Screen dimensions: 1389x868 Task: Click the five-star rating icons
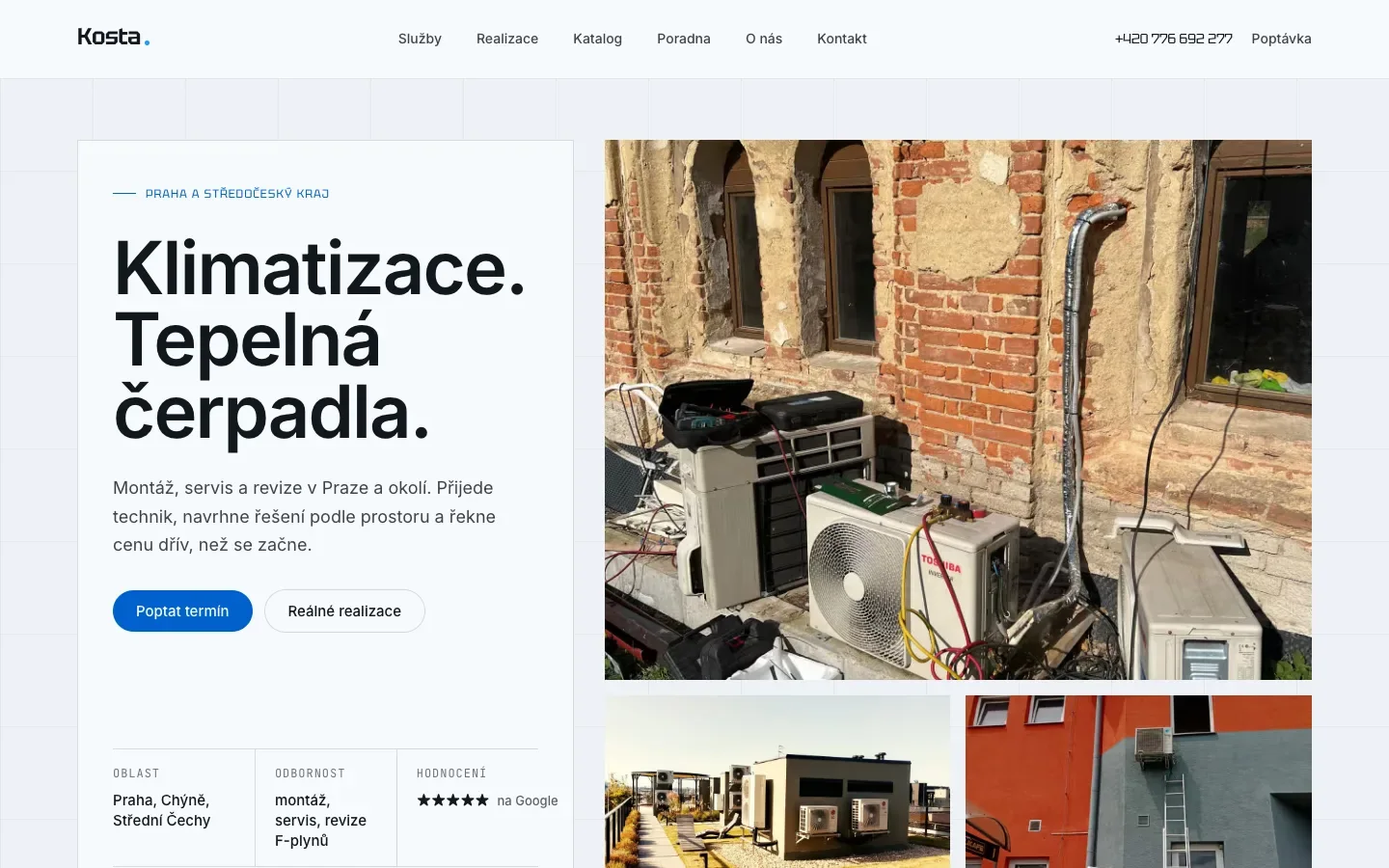click(453, 800)
